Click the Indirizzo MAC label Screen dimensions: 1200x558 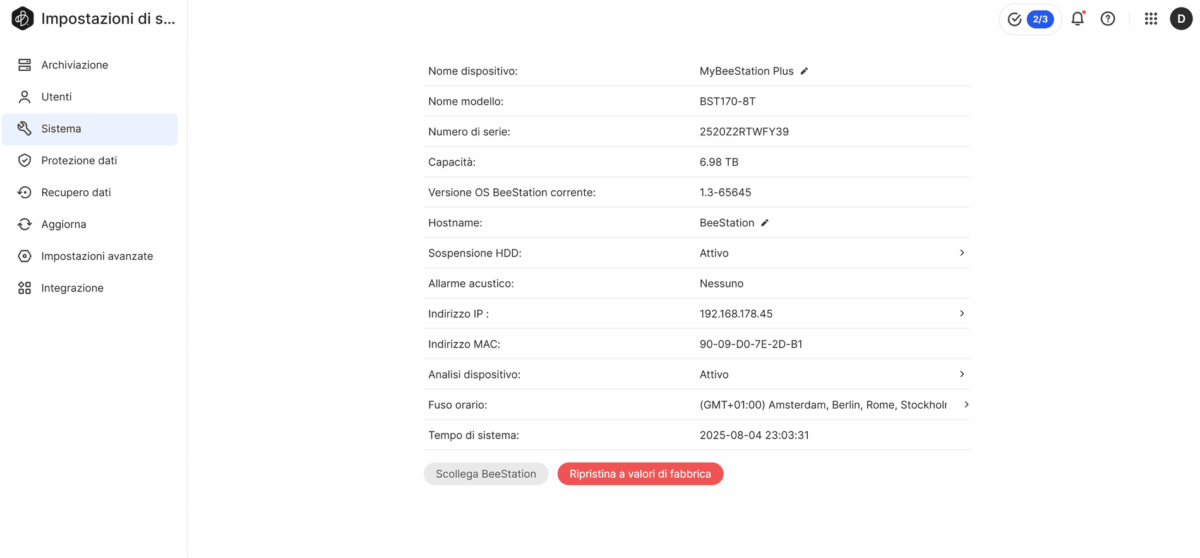[464, 344]
